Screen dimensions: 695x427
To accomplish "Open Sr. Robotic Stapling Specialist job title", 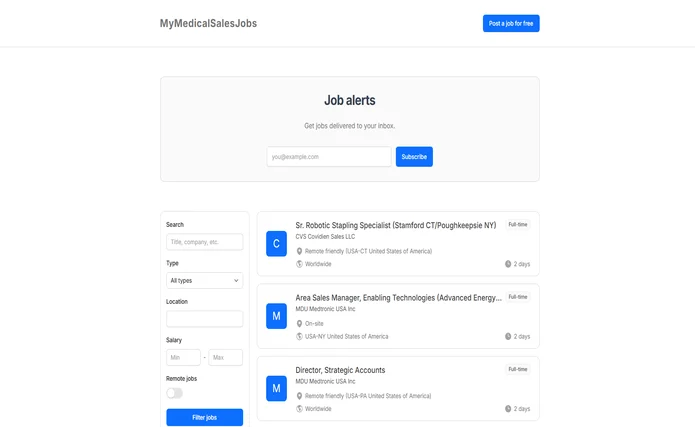I will 395,225.
